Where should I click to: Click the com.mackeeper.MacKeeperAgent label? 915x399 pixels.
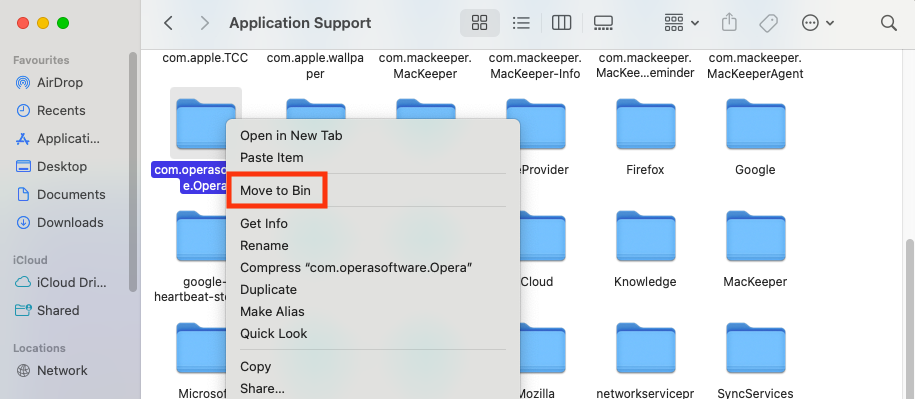coord(755,66)
